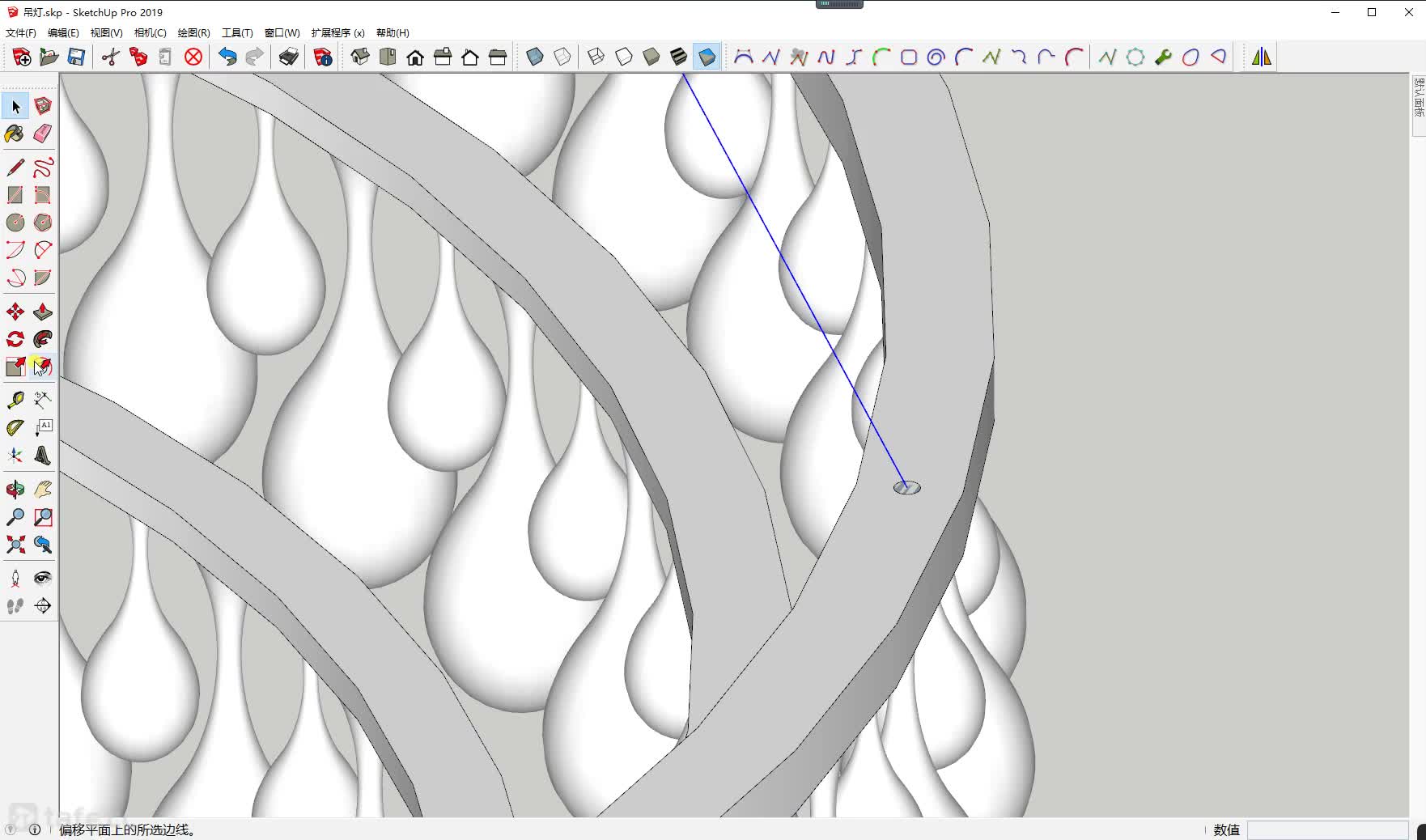This screenshot has width=1426, height=840.
Task: Click the 数值 measurements input box
Action: (x=1327, y=830)
